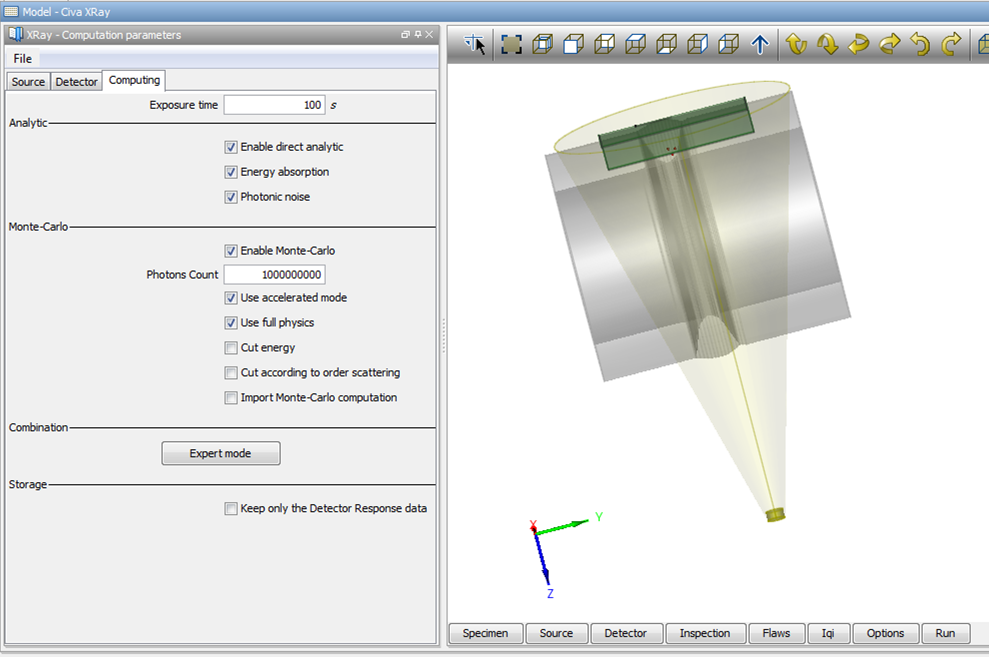989x657 pixels.
Task: Switch to the bottom-face cube view
Action: click(x=666, y=44)
